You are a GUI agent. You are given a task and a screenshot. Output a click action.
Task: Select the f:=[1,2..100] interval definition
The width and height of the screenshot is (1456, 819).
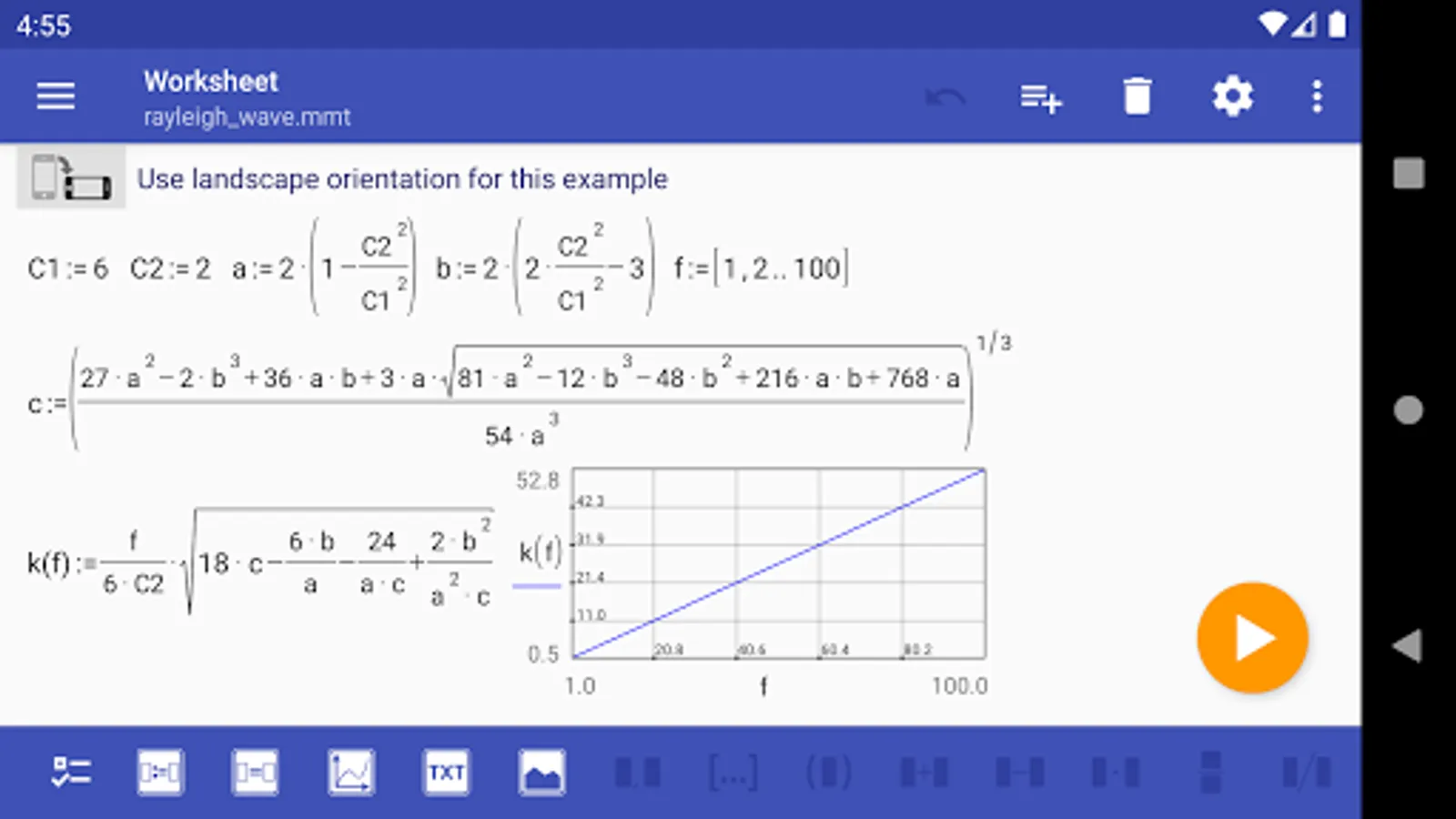coord(762,268)
